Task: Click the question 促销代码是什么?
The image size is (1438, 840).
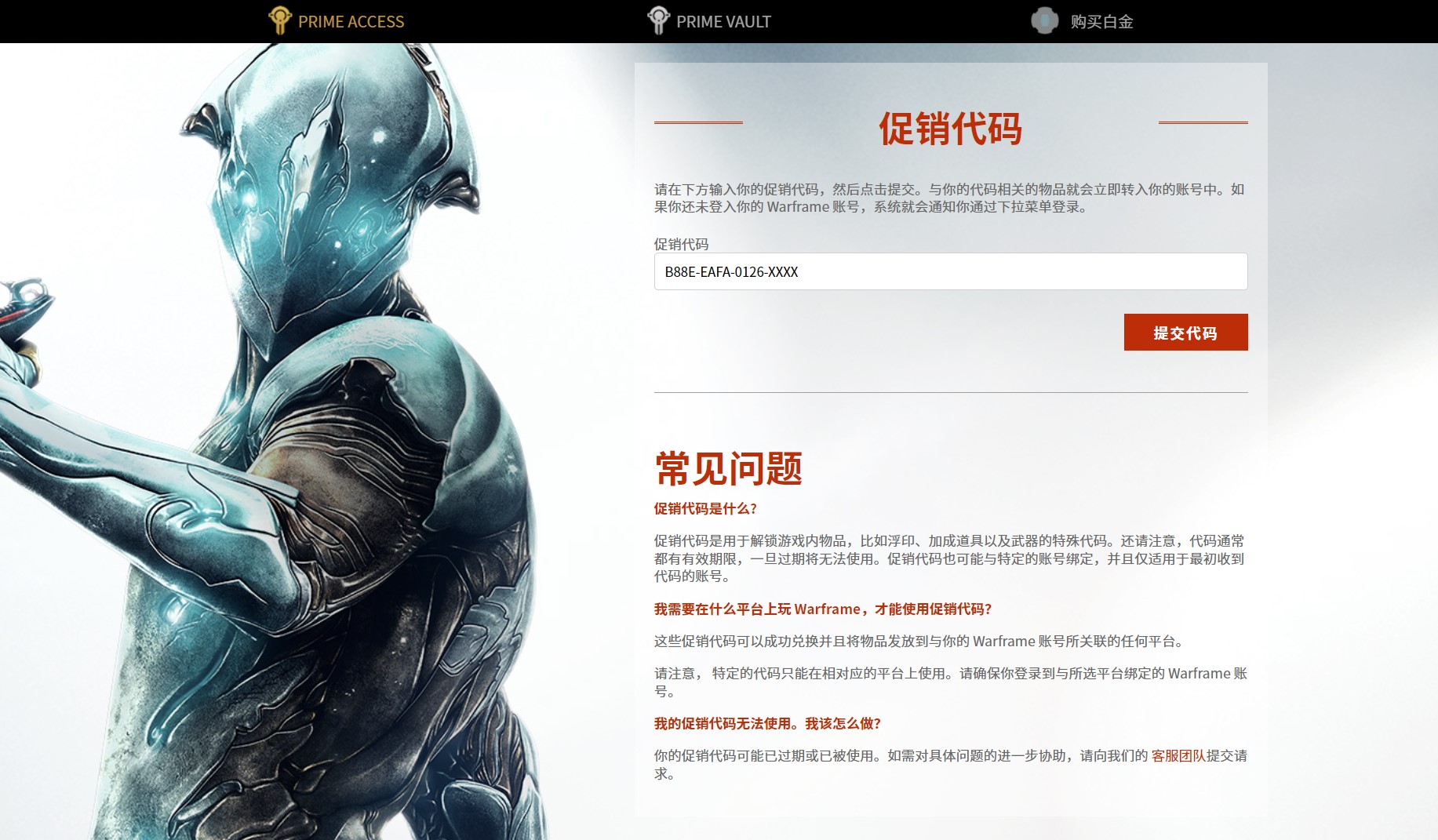Action: [x=705, y=508]
